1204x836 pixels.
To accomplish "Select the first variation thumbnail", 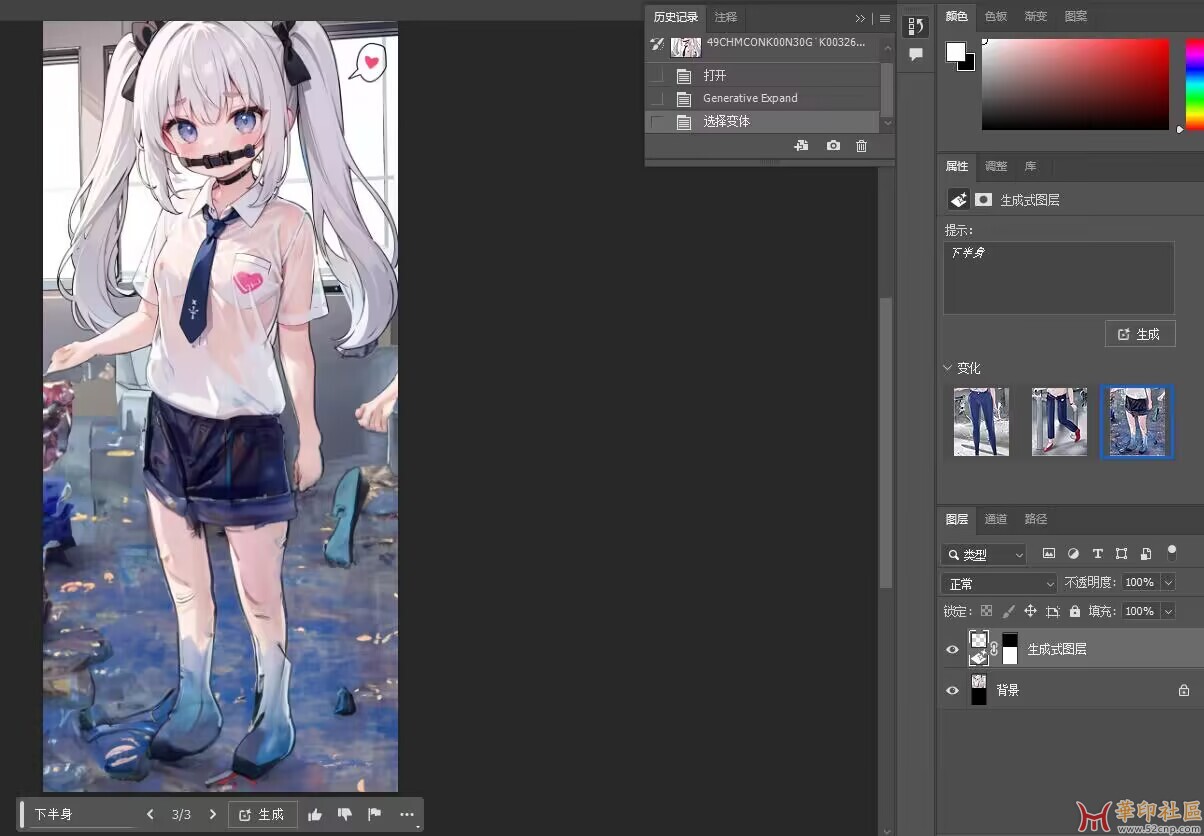I will (981, 422).
